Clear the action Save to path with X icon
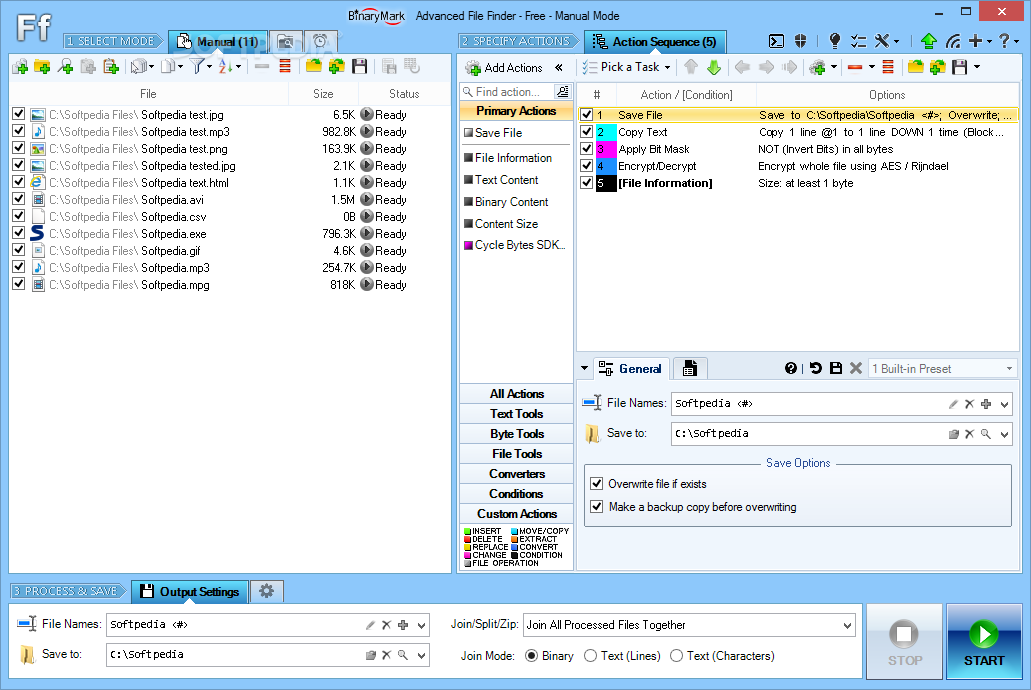Screen dimensions: 1031x690 click(969, 434)
